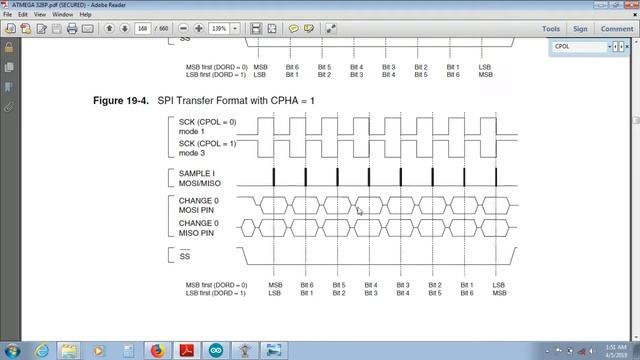Viewport: 640px width, 360px height.
Task: Click the taskbar clock showing 1:51 AM
Action: [616, 351]
